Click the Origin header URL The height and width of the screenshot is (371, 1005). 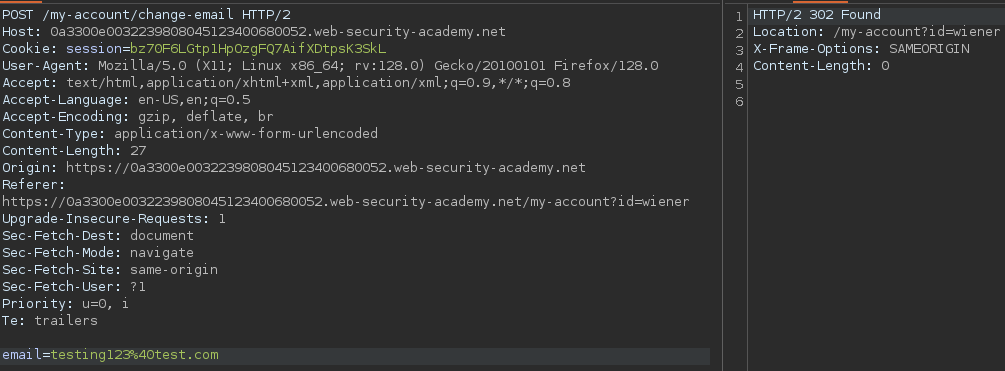[x=326, y=168]
